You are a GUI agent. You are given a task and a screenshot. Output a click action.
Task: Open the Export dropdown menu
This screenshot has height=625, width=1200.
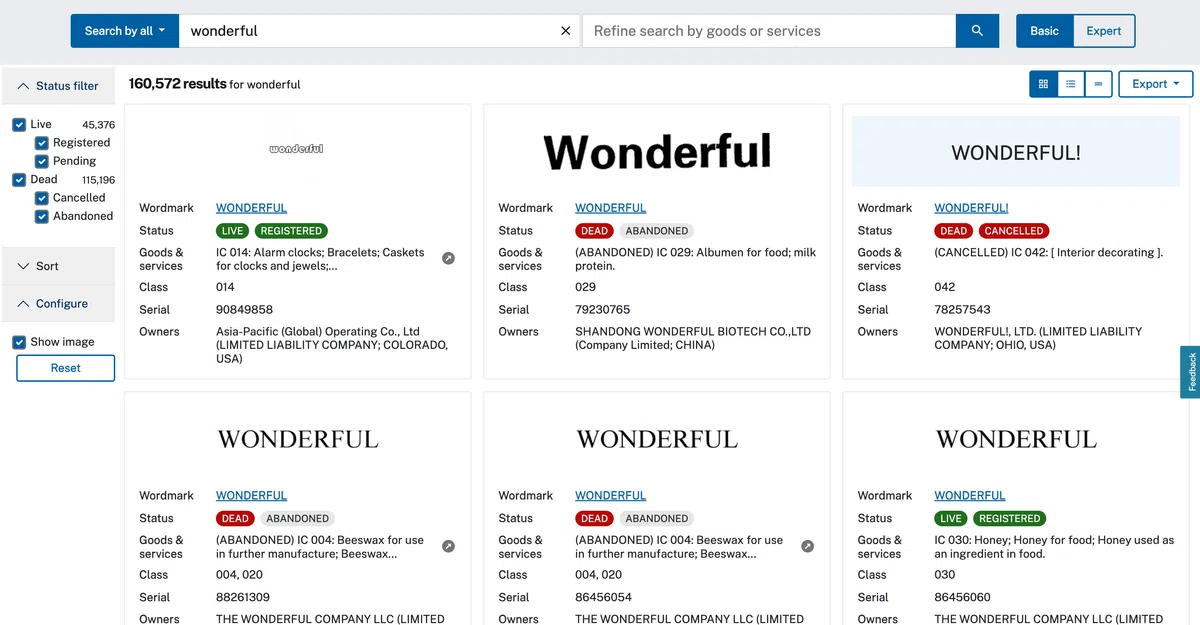click(1155, 84)
